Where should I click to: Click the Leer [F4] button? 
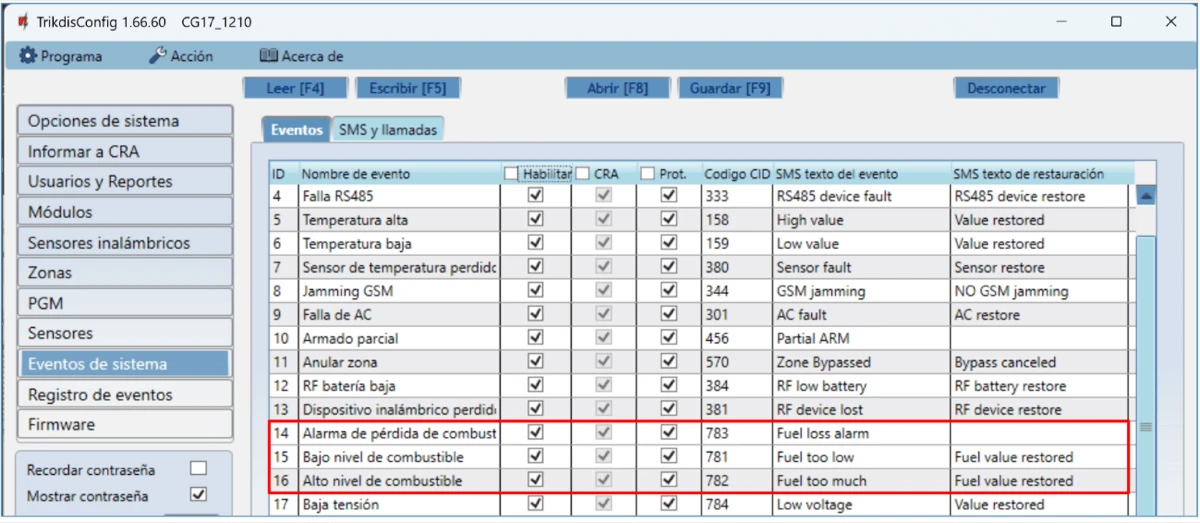[295, 88]
